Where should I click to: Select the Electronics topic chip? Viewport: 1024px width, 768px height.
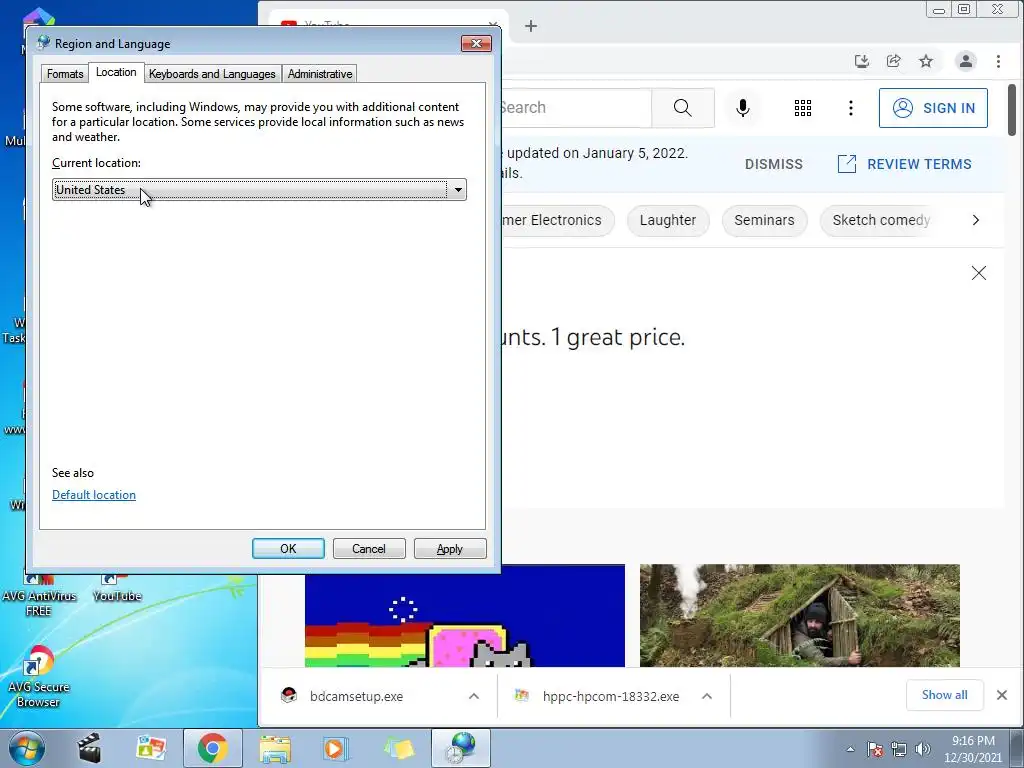[557, 220]
